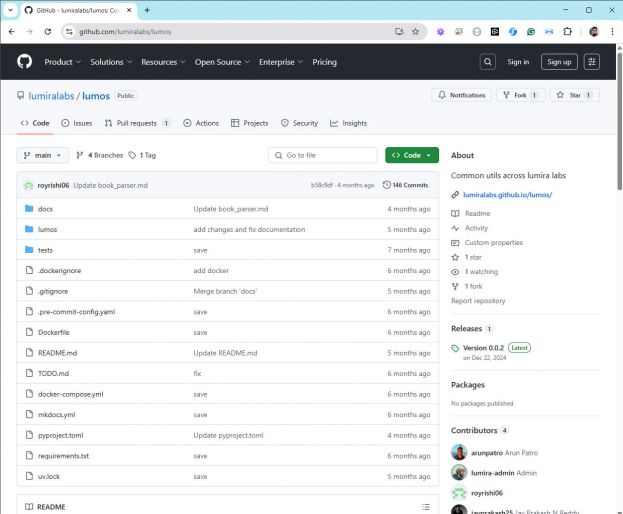Image resolution: width=623 pixels, height=514 pixels.
Task: Click arunpatro contributor avatar
Action: tap(459, 452)
